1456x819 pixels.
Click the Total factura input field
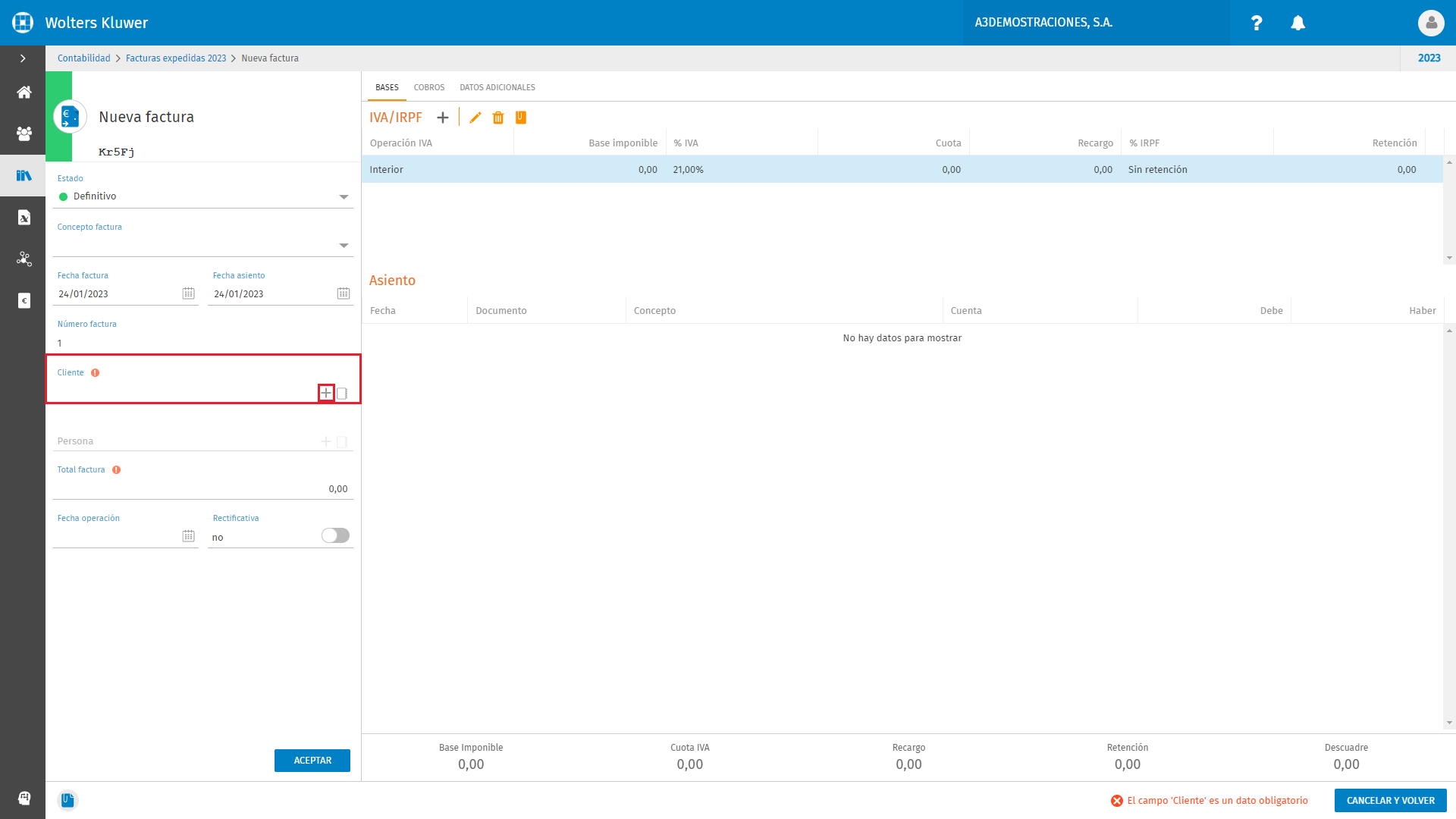[203, 488]
